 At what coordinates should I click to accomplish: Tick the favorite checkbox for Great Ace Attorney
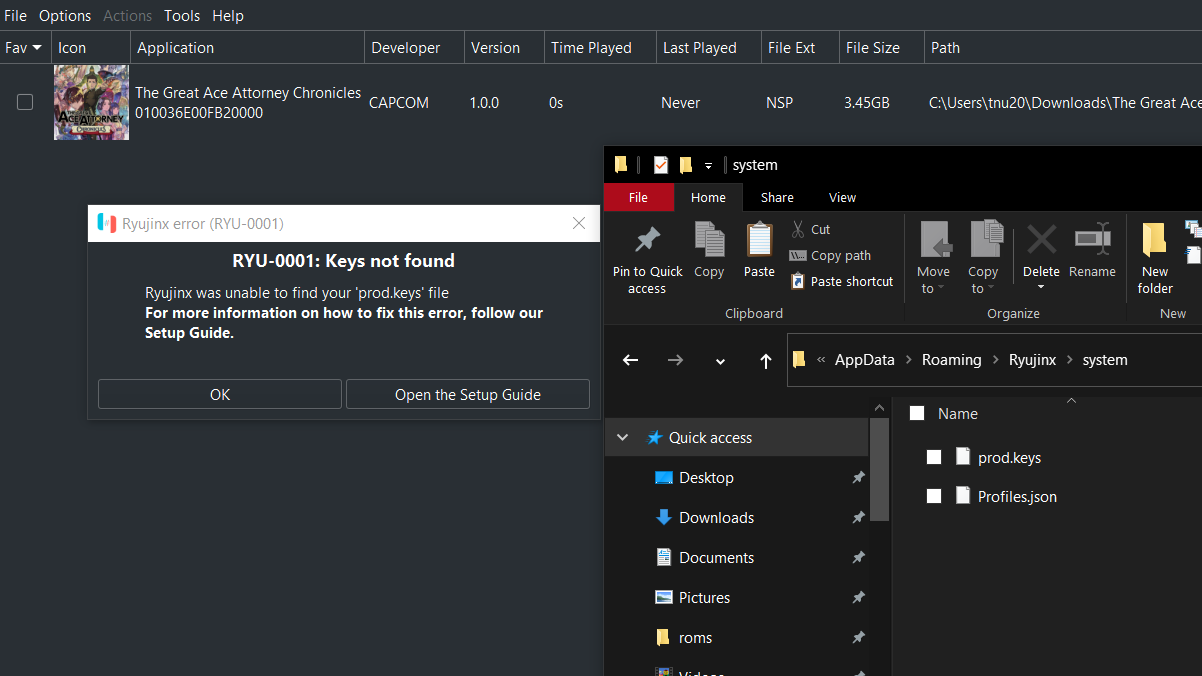point(25,102)
